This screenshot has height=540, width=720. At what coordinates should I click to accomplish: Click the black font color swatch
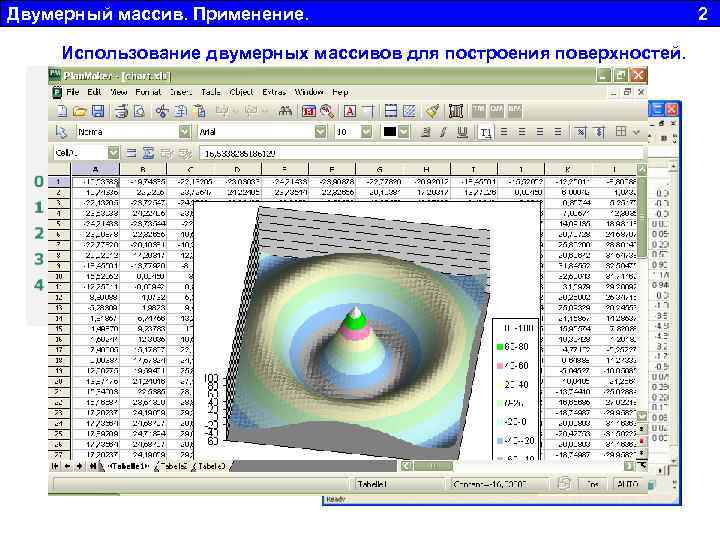pyautogui.click(x=389, y=132)
